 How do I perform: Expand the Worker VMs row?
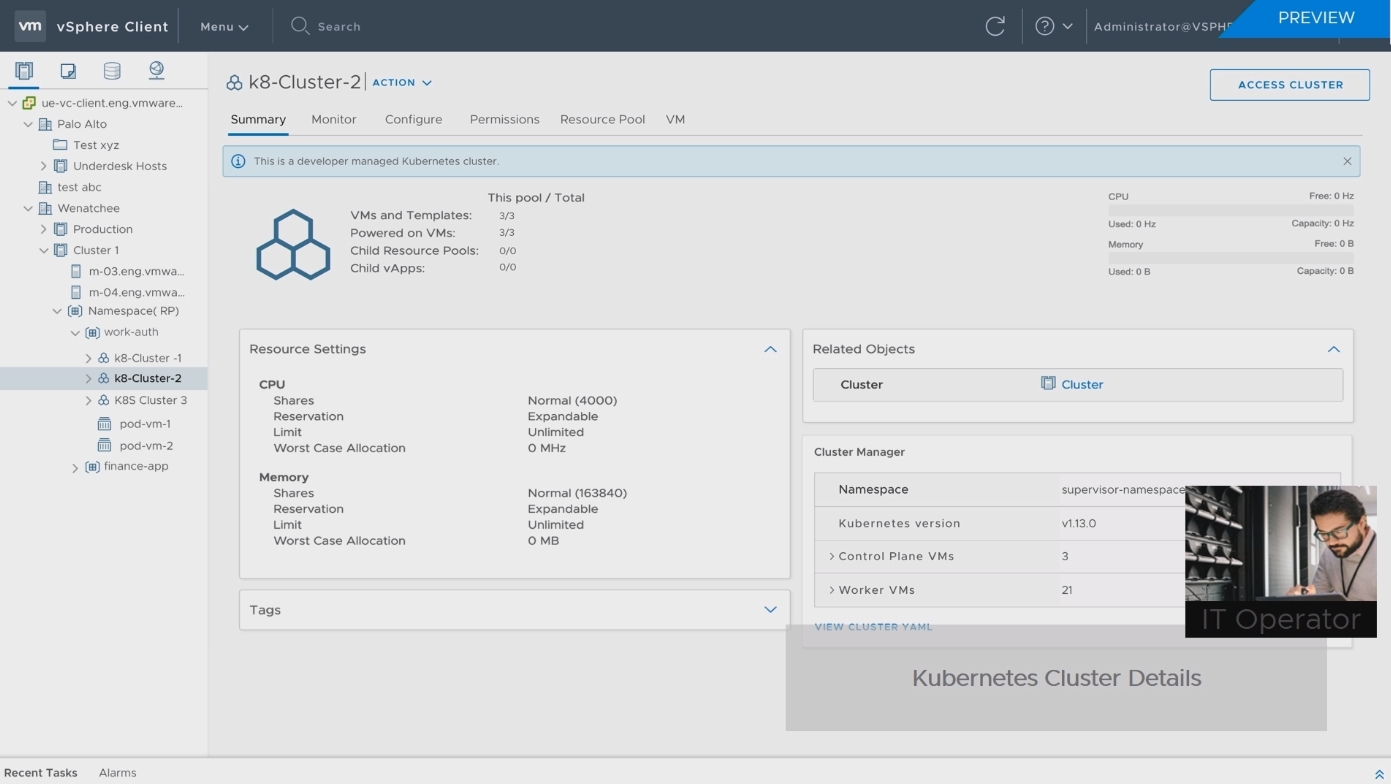[x=831, y=590]
